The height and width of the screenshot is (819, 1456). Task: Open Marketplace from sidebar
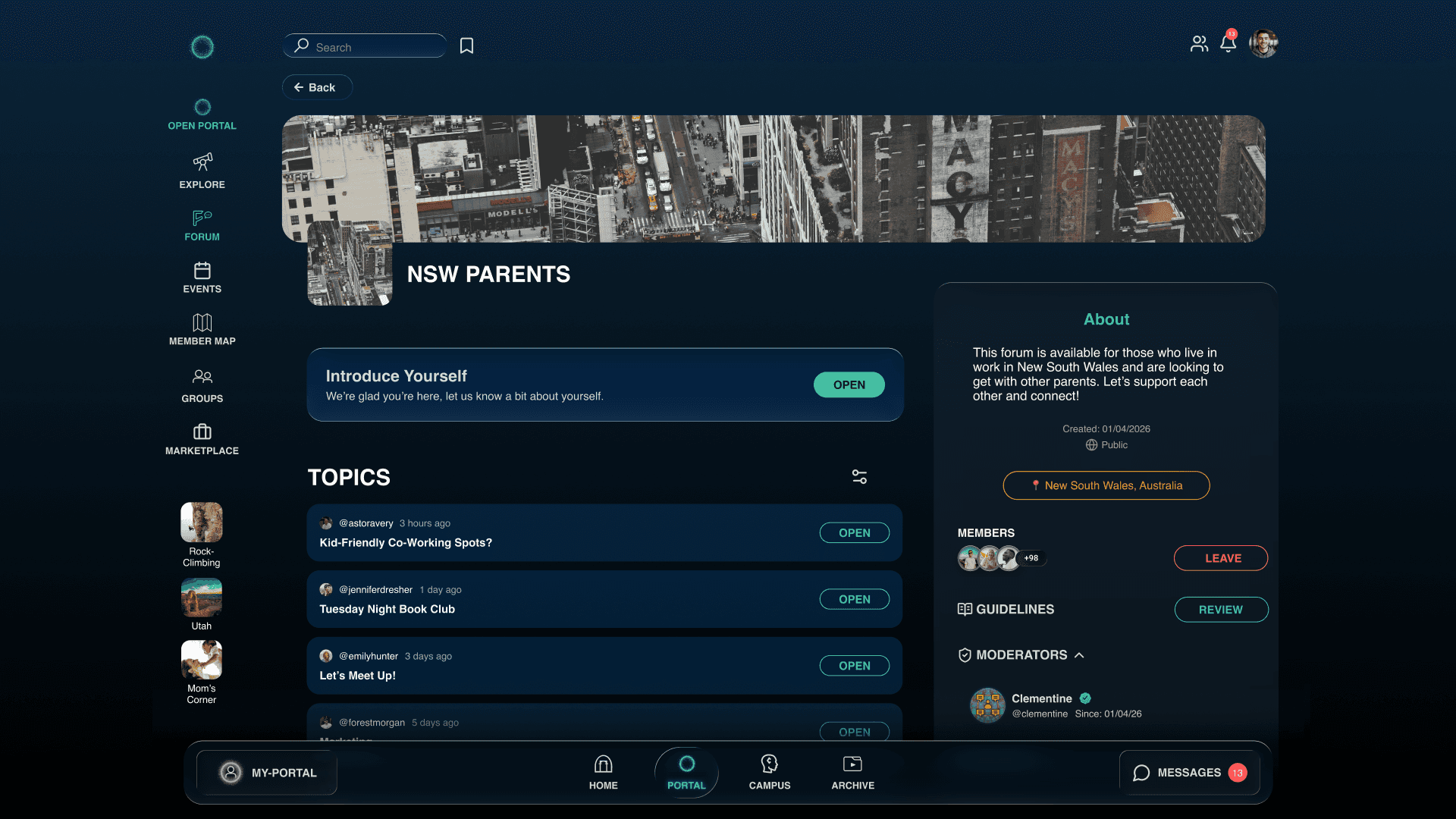[202, 432]
